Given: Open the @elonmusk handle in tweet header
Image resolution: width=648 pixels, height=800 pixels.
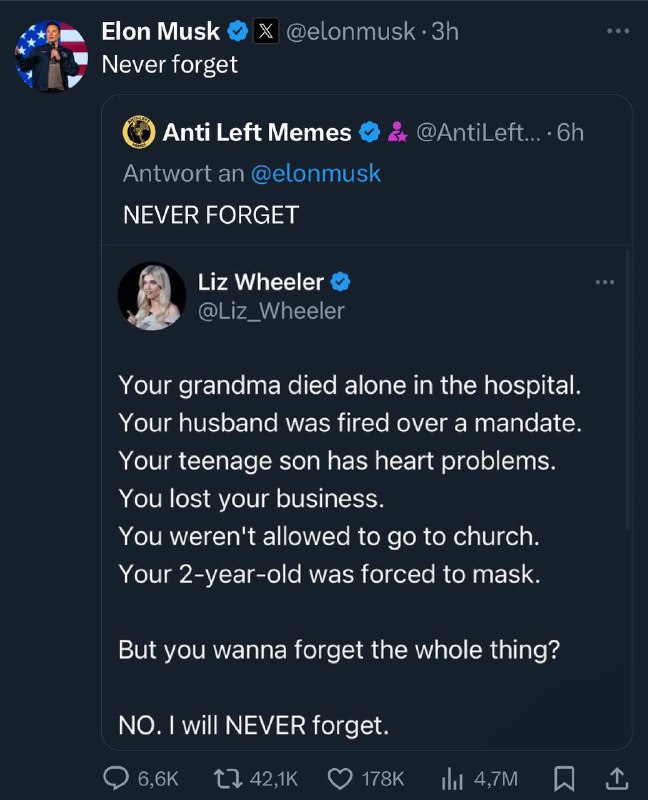Looking at the screenshot, I should click(x=351, y=32).
